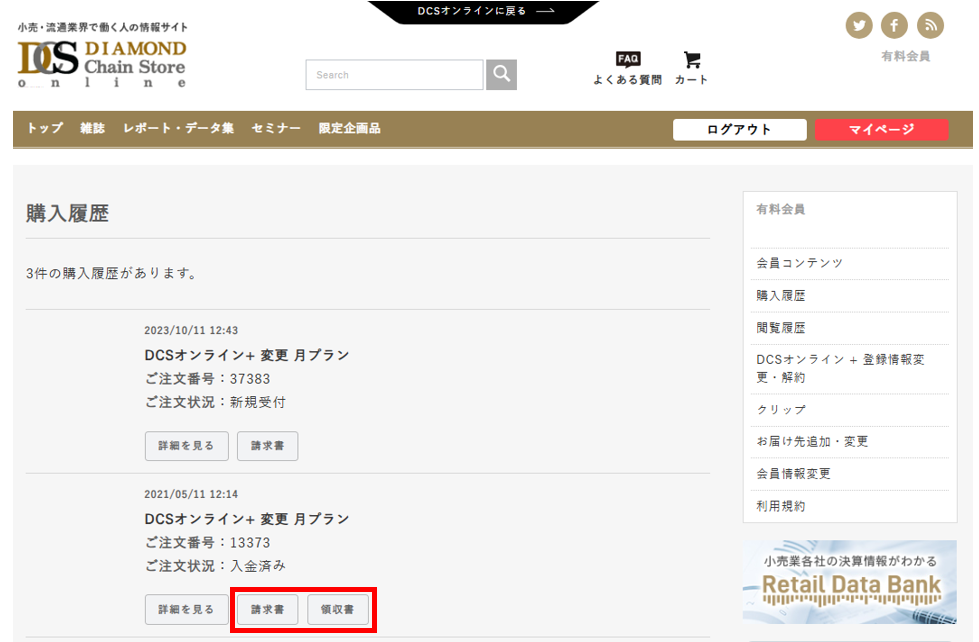Open 領収書 for order 13373
The width and height of the screenshot is (979, 642).
point(338,609)
